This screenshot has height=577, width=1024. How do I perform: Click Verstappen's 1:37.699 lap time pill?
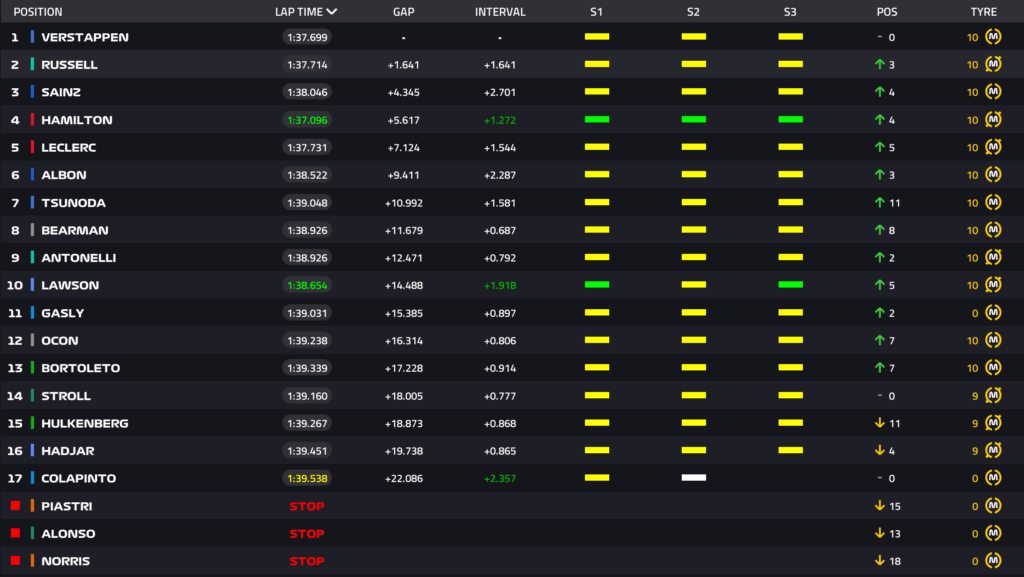(307, 37)
